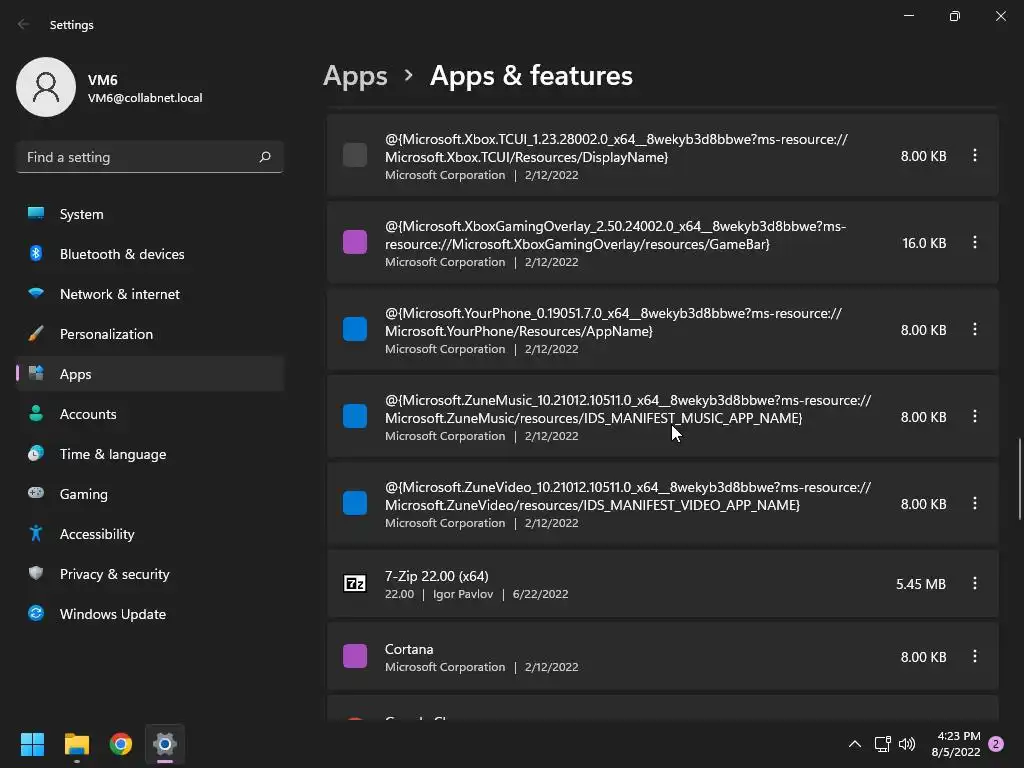Viewport: 1024px width, 768px height.
Task: Click the Apps breadcrumb link
Action: pos(355,76)
